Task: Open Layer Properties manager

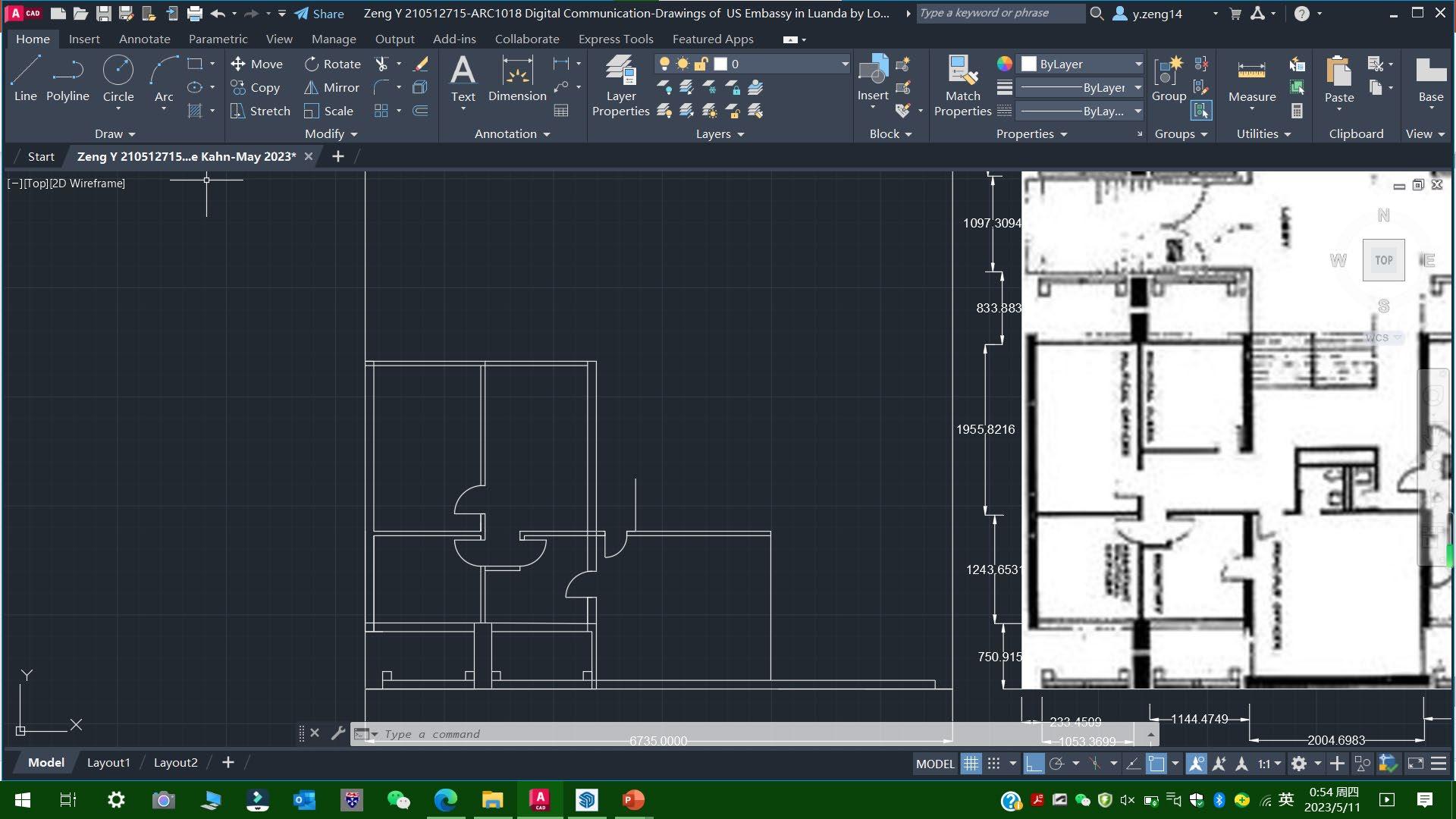Action: pyautogui.click(x=620, y=86)
